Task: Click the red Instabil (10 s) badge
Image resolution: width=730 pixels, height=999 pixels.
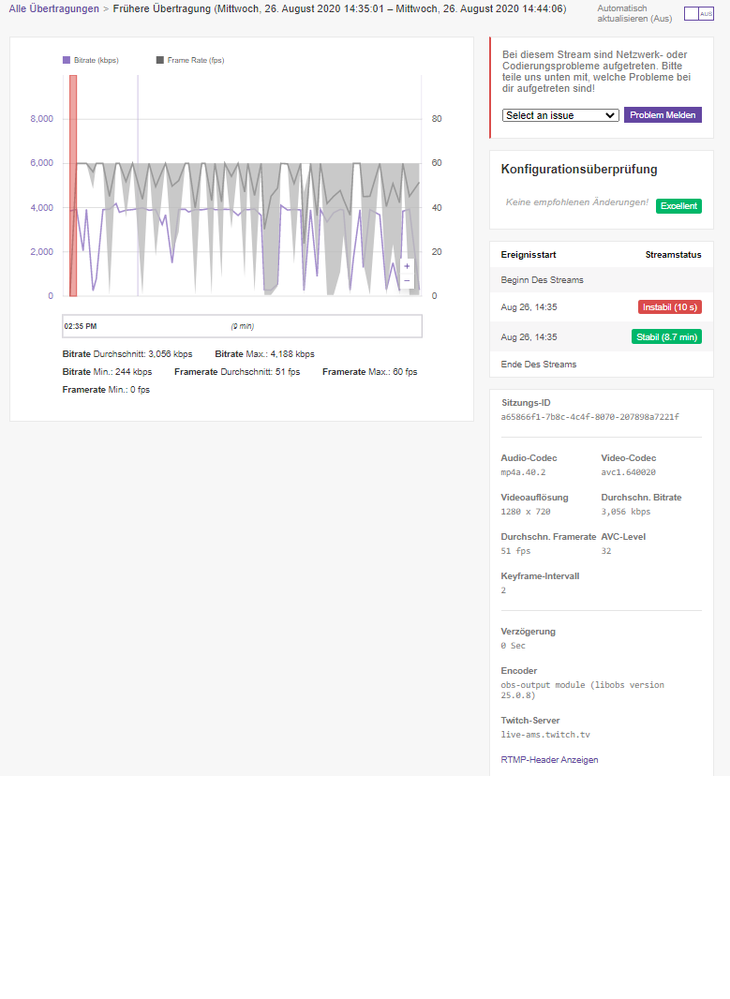Action: pyautogui.click(x=669, y=307)
